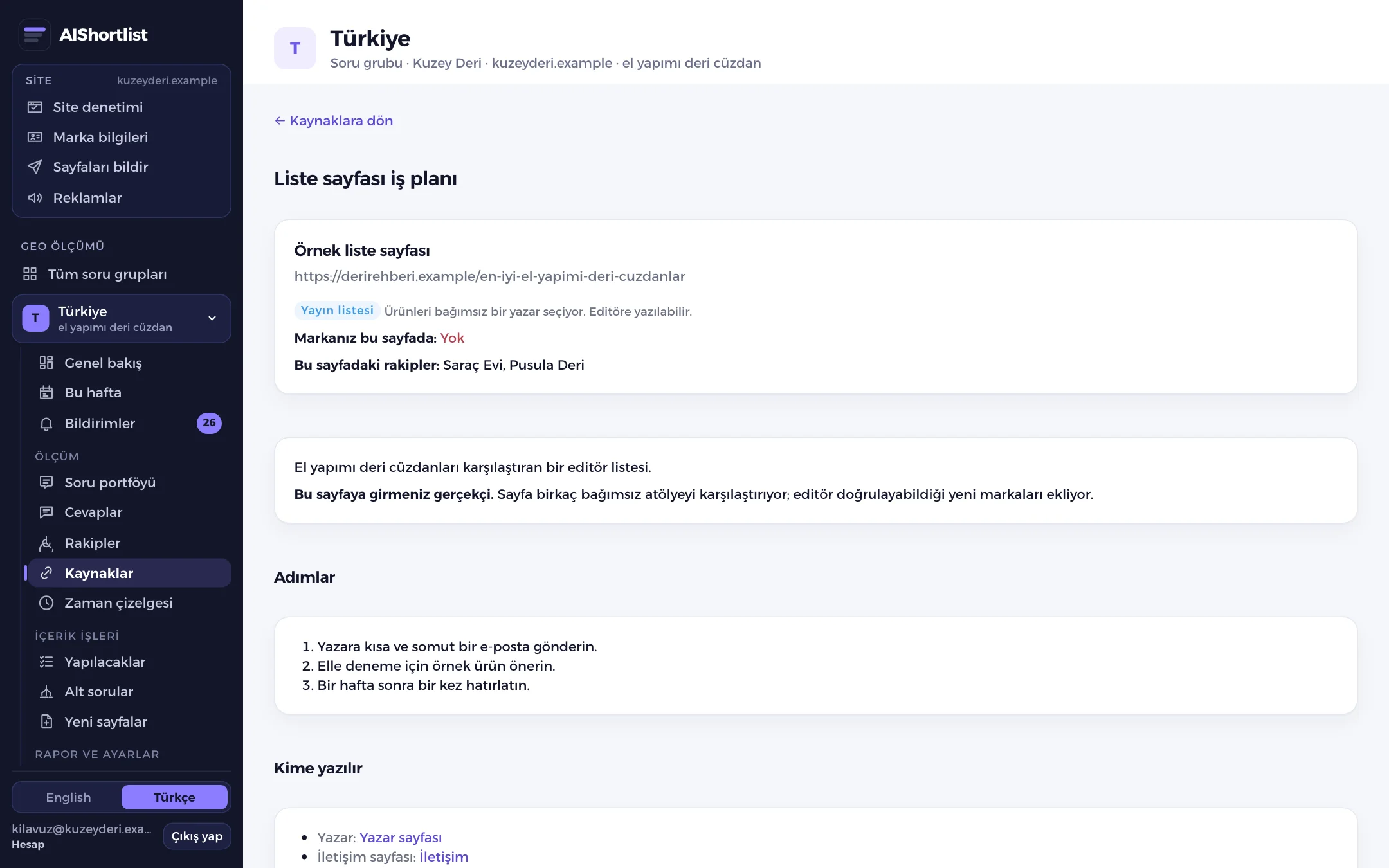Image resolution: width=1389 pixels, height=868 pixels.
Task: Click the Marka bilgileri card icon
Action: pos(35,137)
